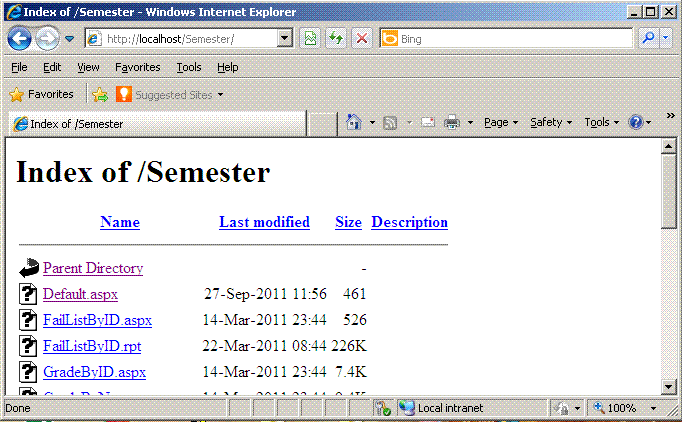Click the blue Help question mark icon
This screenshot has width=682, height=422.
click(x=635, y=123)
